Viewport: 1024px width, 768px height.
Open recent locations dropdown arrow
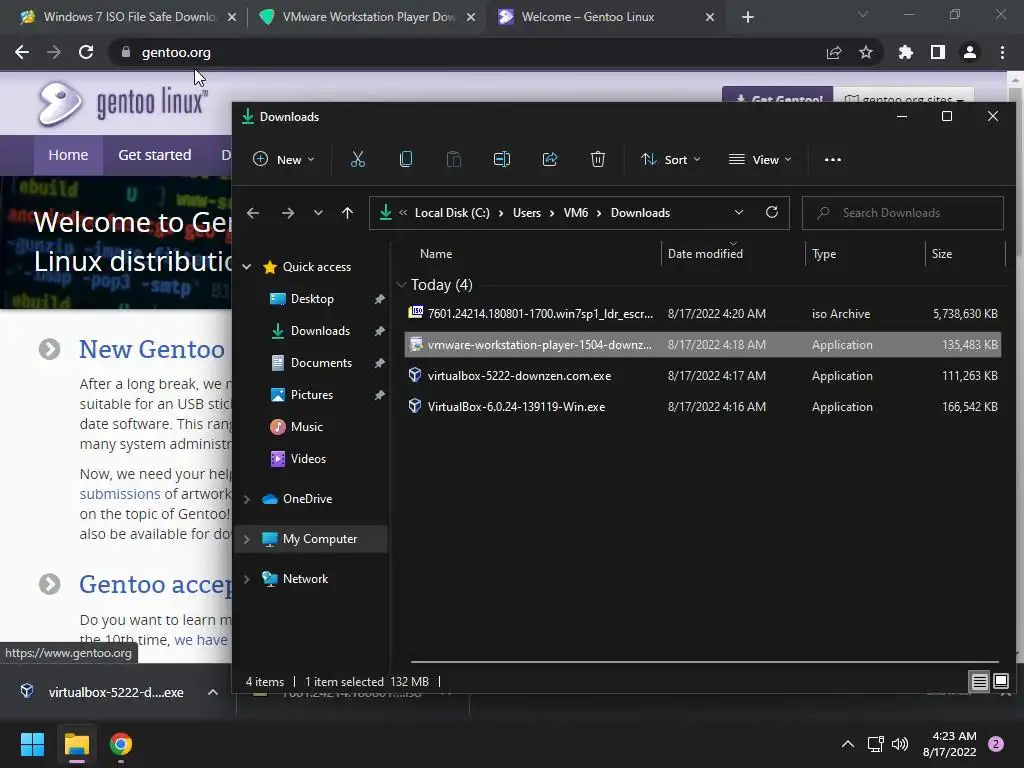click(x=318, y=213)
